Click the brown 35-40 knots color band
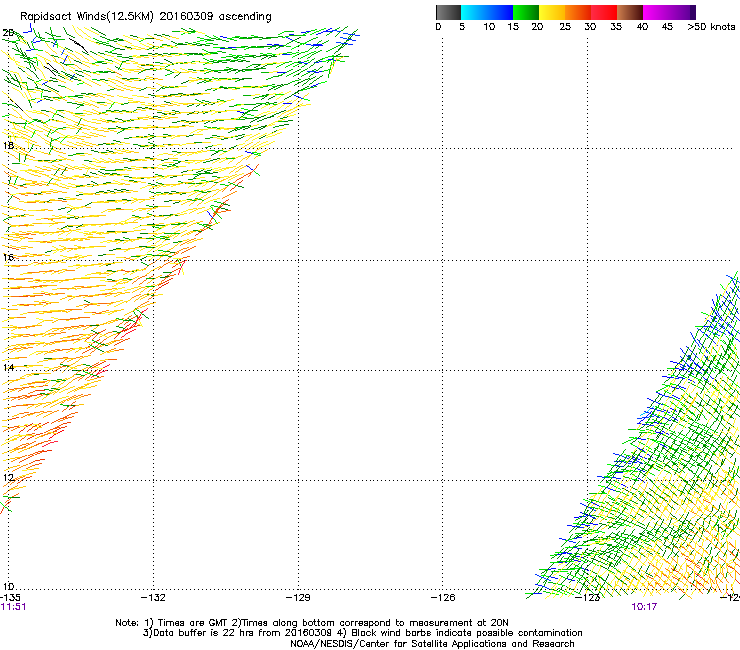 (630, 12)
